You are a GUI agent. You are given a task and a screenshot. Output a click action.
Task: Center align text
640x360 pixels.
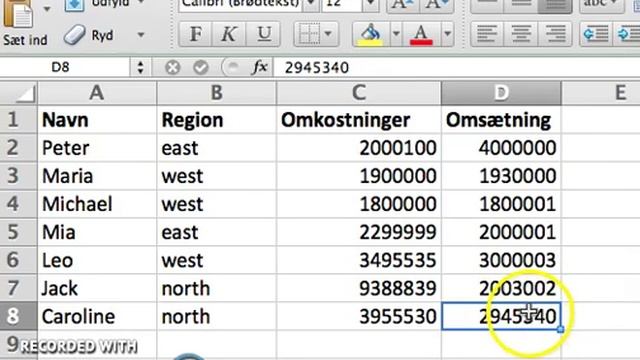(521, 34)
